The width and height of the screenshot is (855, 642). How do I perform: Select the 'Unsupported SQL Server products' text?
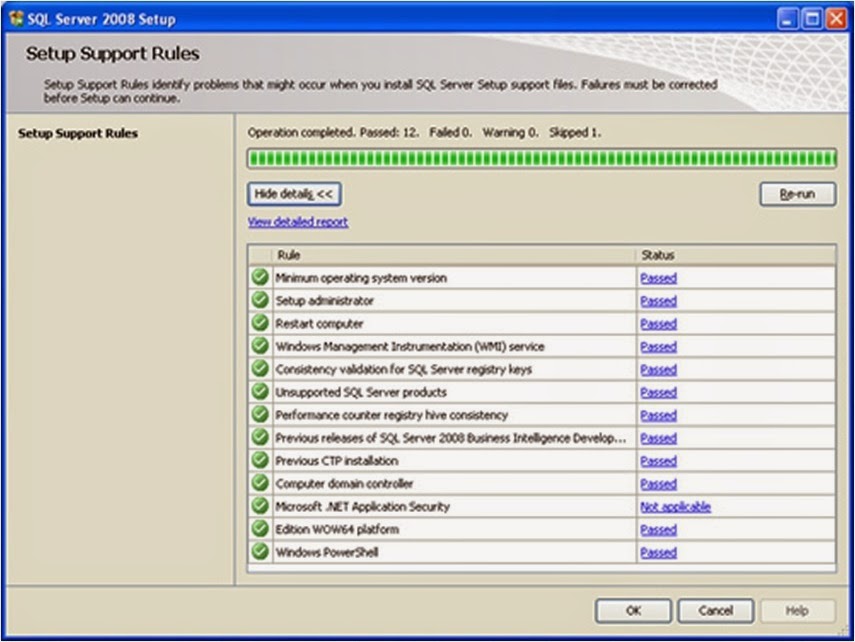click(x=361, y=392)
